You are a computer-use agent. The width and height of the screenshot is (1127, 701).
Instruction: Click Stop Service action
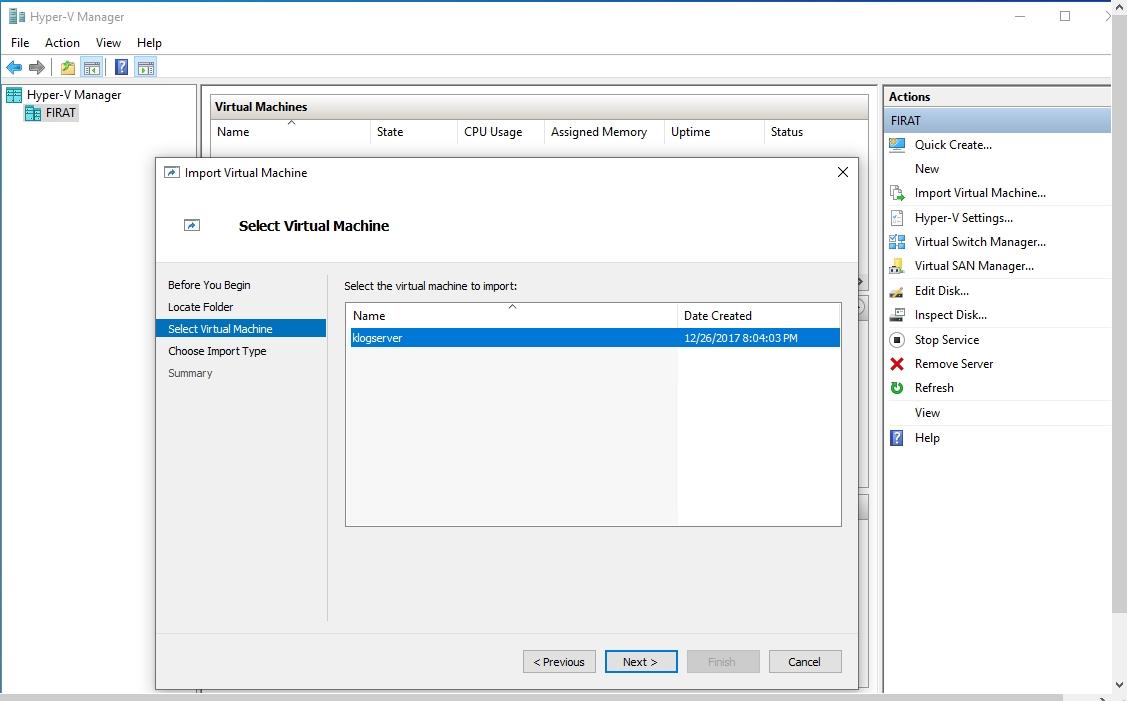coord(947,339)
